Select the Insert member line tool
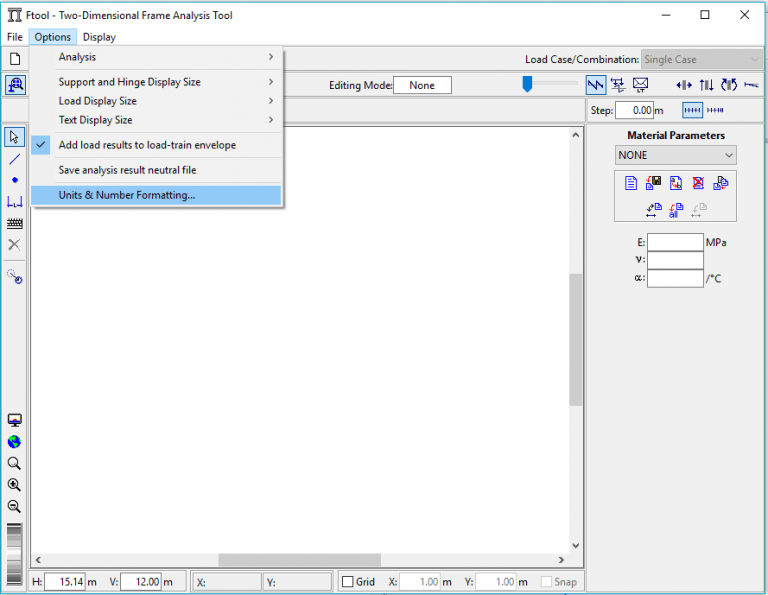The height and width of the screenshot is (595, 768). pyautogui.click(x=15, y=159)
